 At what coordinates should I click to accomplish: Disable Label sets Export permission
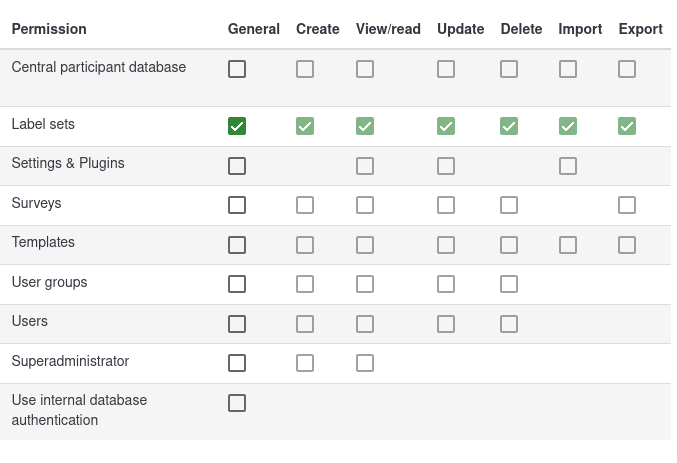tap(627, 126)
